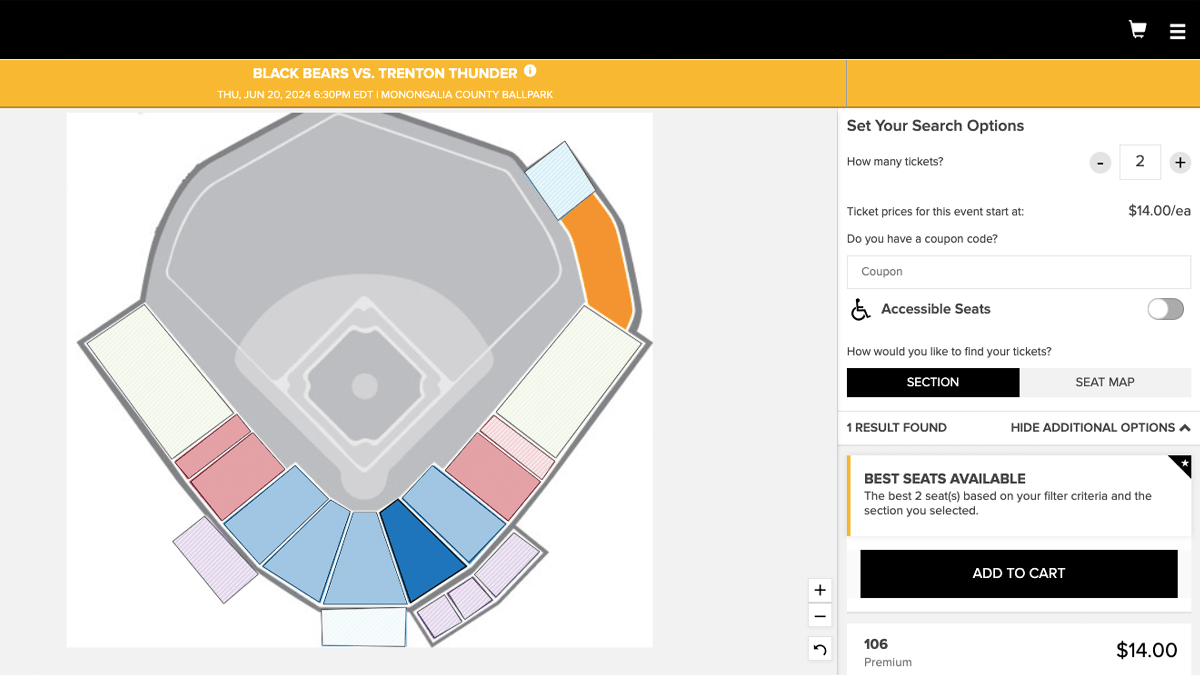Image resolution: width=1200 pixels, height=675 pixels.
Task: Increase the ticket quantity
Action: click(1180, 162)
